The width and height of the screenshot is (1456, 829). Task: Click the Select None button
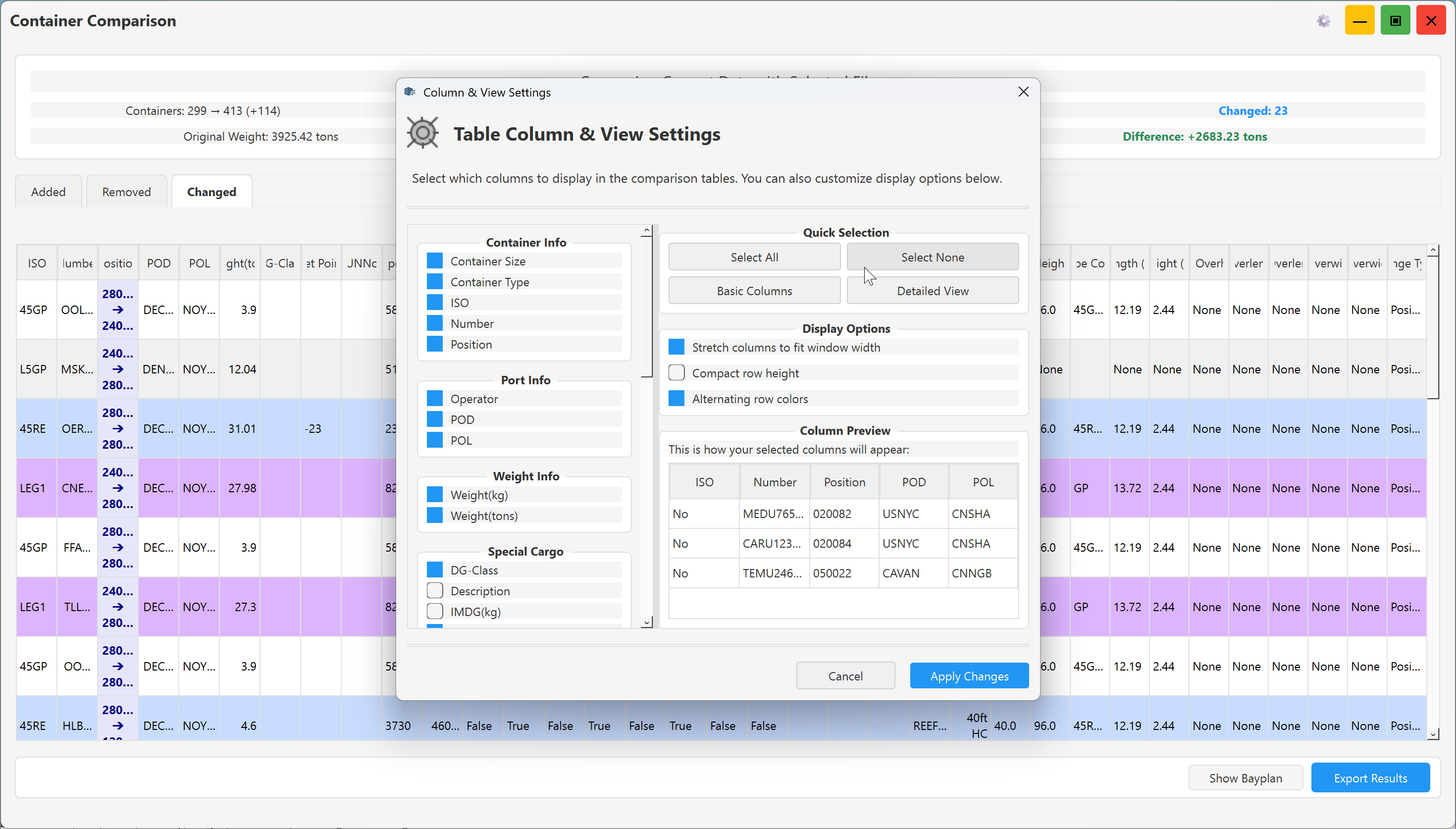click(933, 257)
